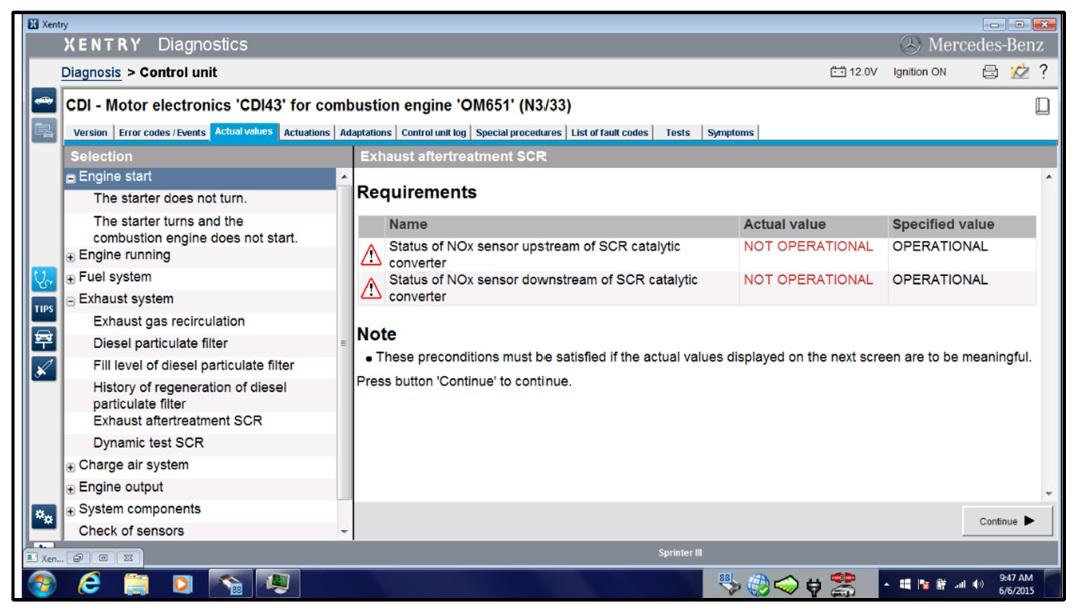Click the battery voltage 12.0V indicator
The image size is (1077, 613).
click(x=854, y=71)
